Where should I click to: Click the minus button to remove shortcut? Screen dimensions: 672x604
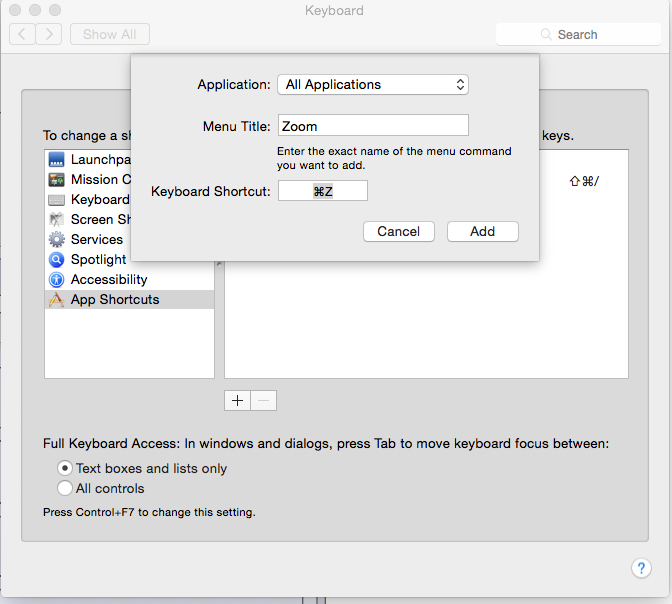(264, 400)
